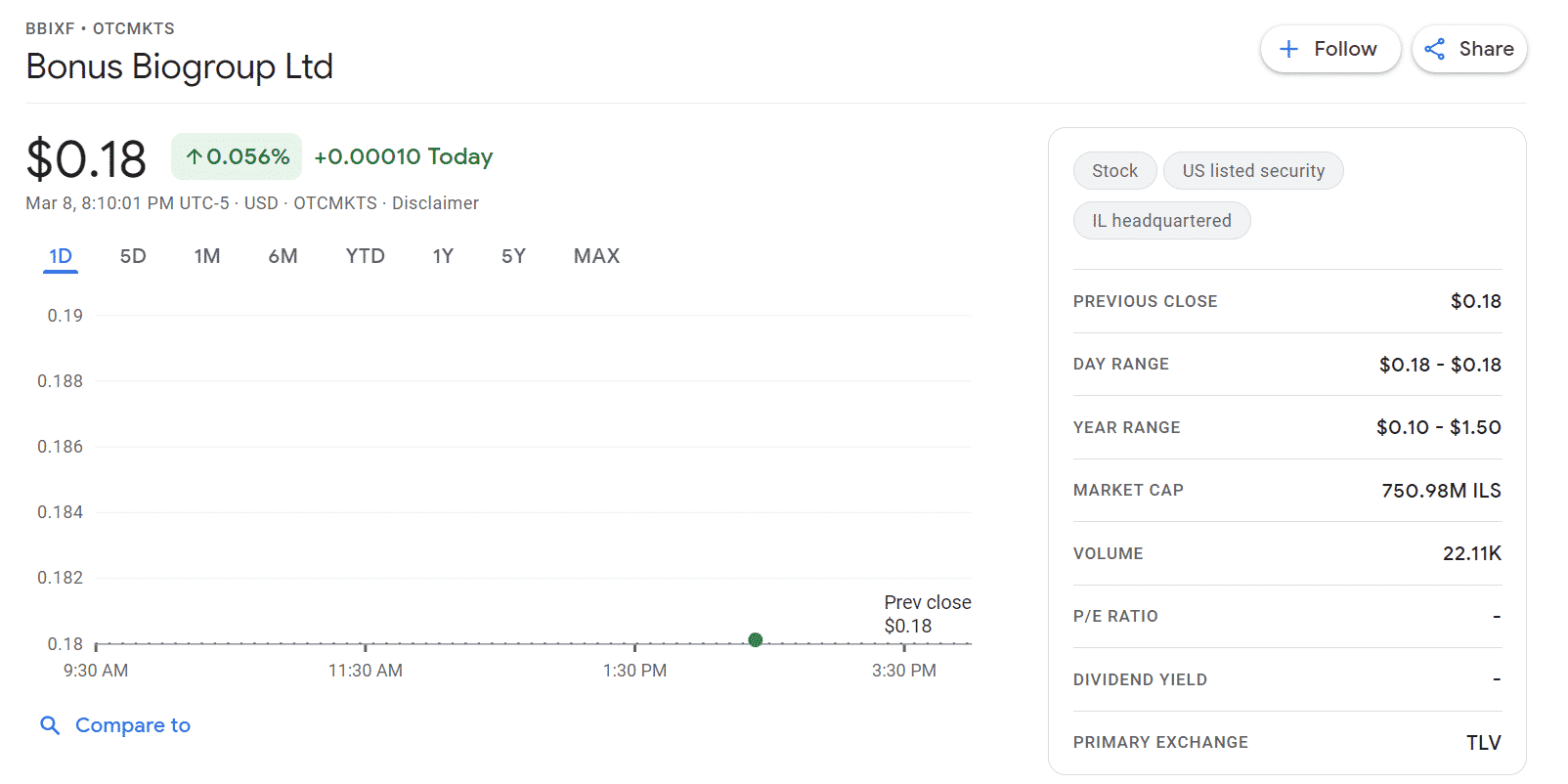The image size is (1568, 784).
Task: Click the 0.184 y-axis label
Action: click(61, 512)
